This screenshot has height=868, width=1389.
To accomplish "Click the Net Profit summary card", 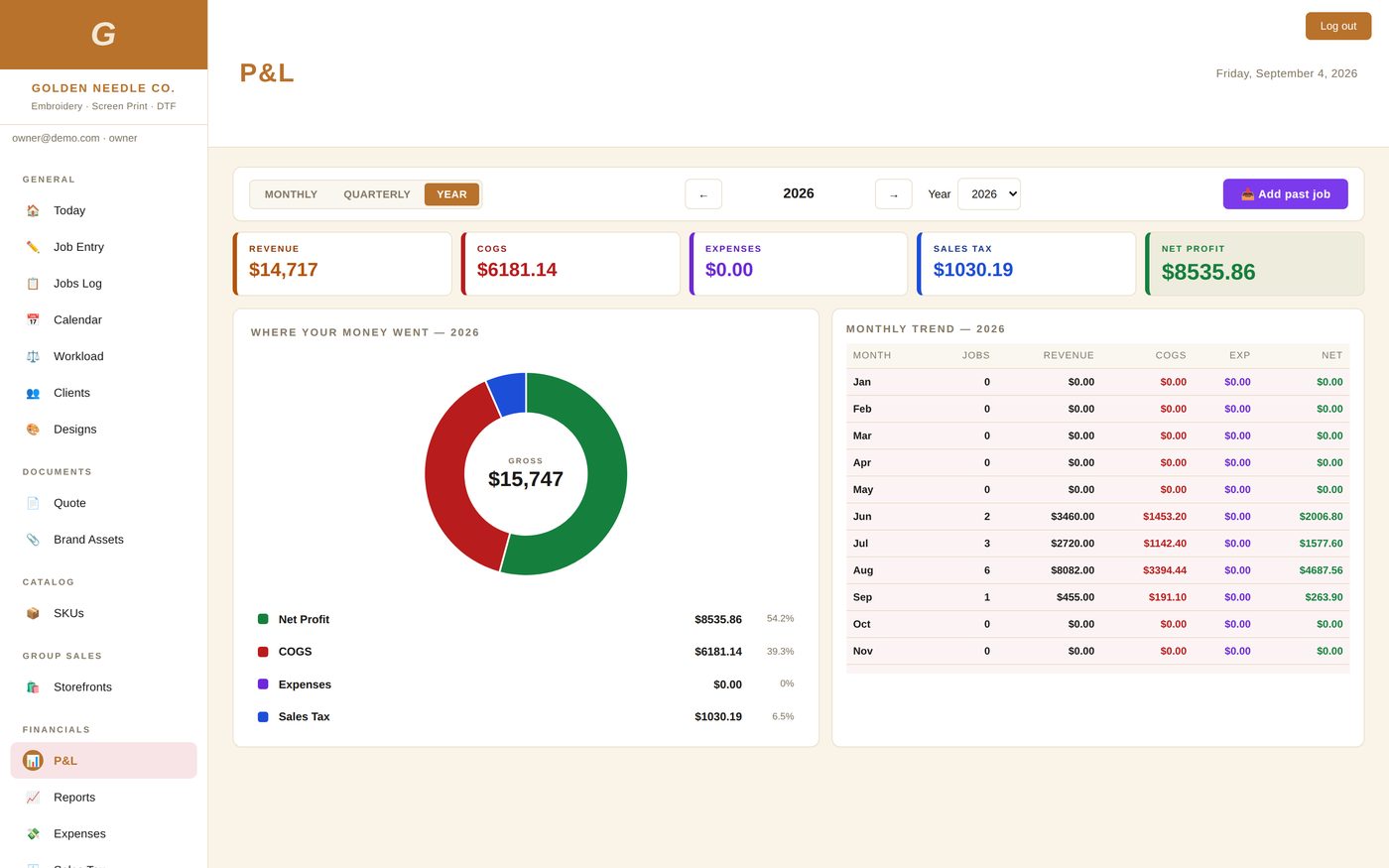I will tap(1254, 264).
